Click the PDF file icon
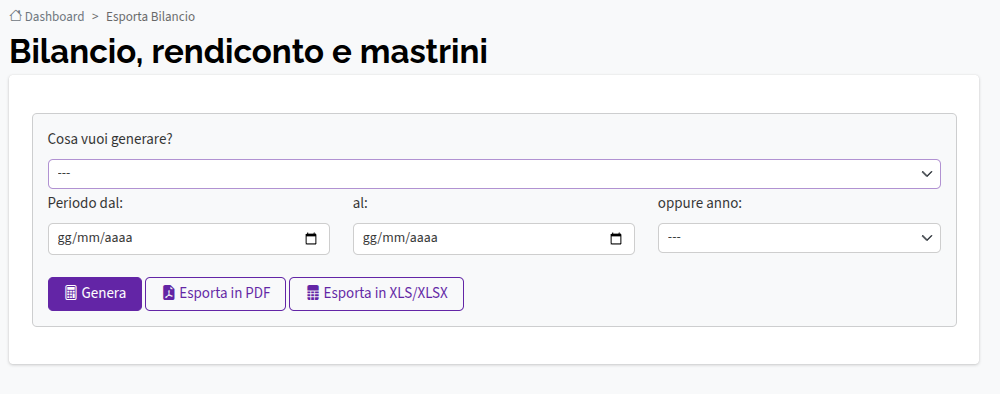Screen dimensions: 1000x394 169,294
